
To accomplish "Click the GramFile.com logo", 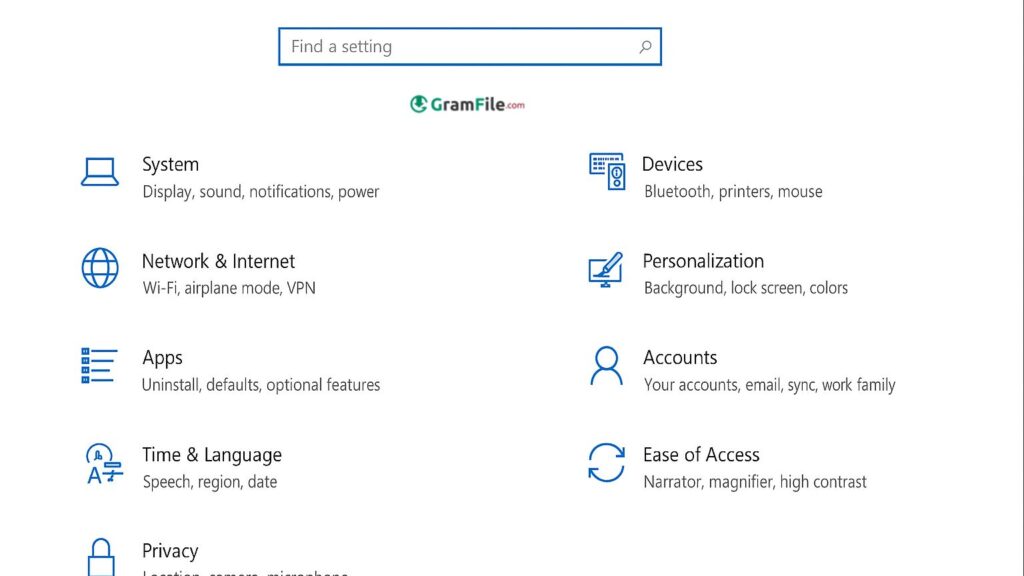I will click(x=467, y=104).
